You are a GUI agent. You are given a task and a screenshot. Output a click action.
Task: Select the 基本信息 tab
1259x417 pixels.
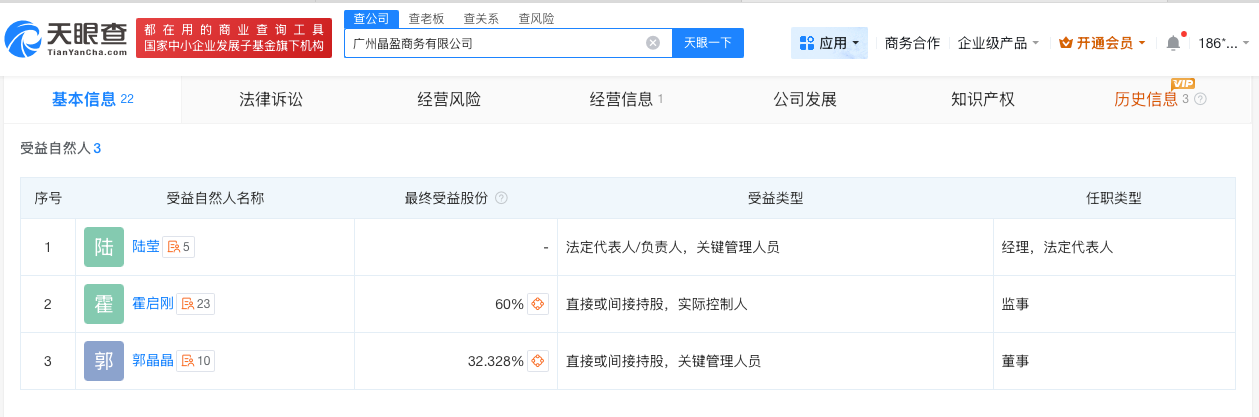(x=93, y=99)
